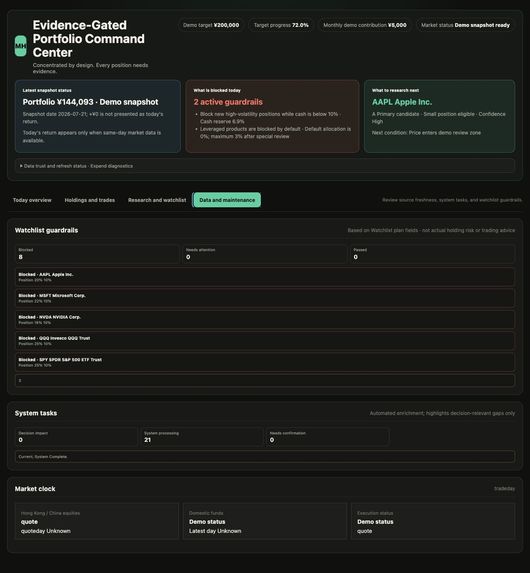Select the System processing 21 tile
The width and height of the screenshot is (530, 573).
(x=202, y=437)
